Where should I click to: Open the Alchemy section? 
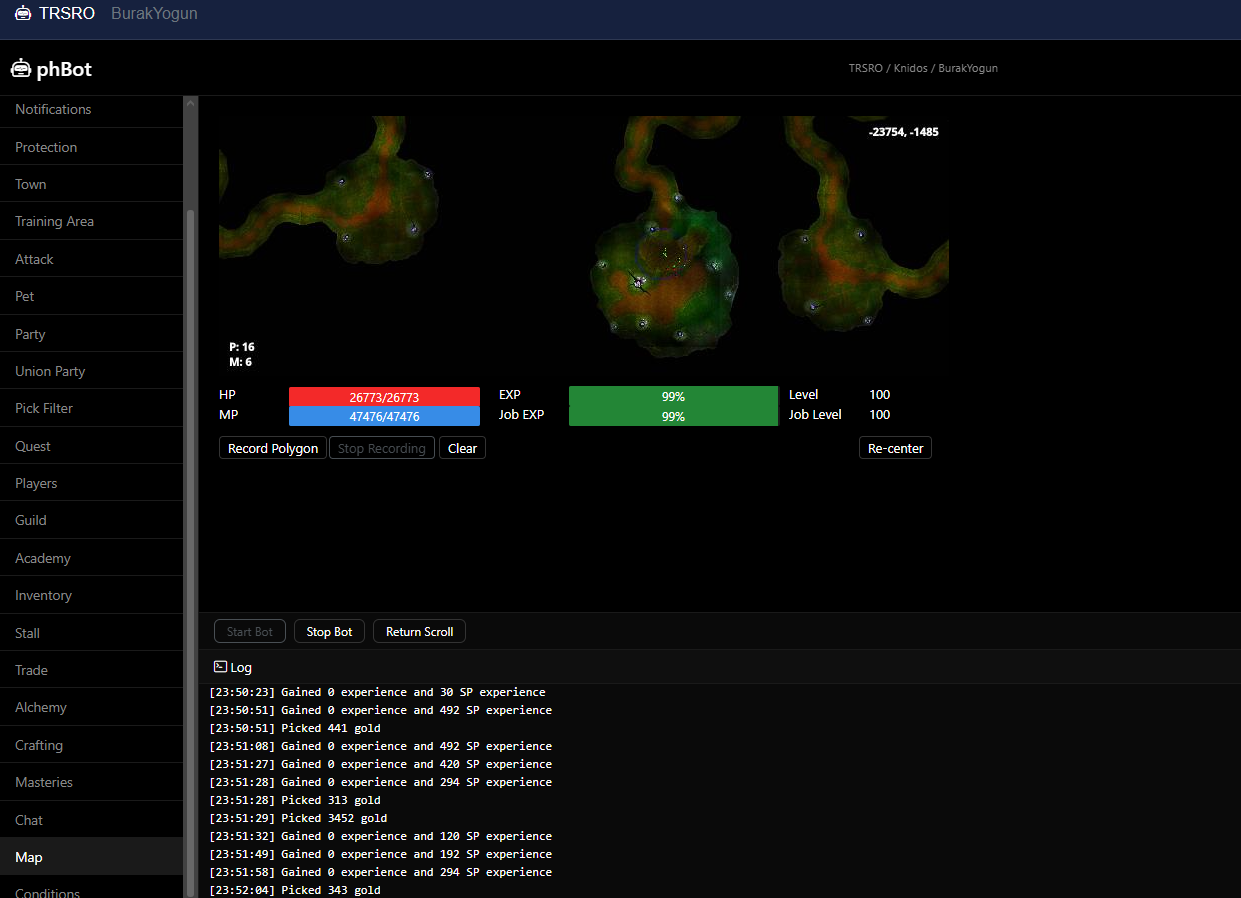[x=41, y=707]
